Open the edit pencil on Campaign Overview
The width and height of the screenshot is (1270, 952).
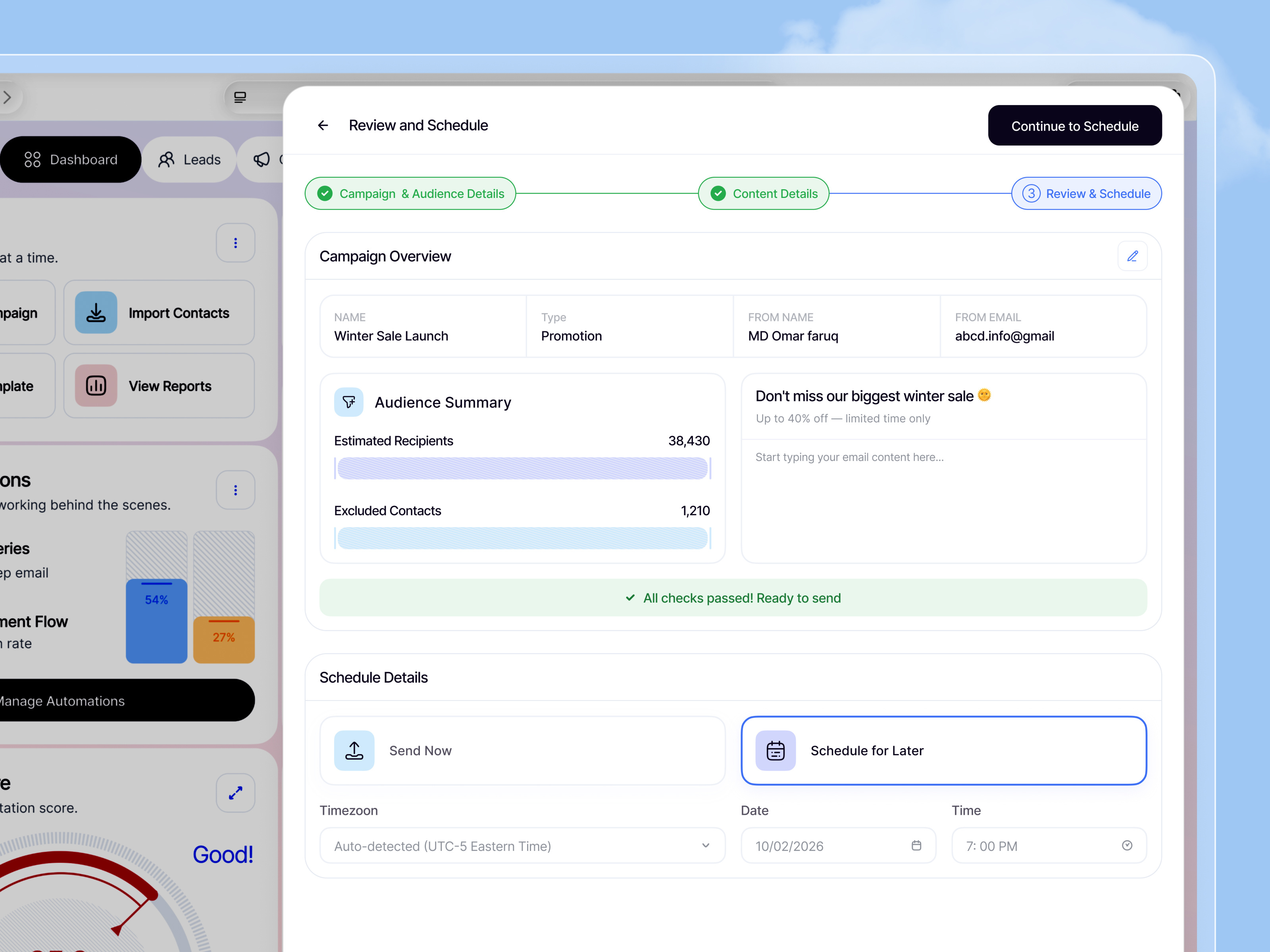1133,256
